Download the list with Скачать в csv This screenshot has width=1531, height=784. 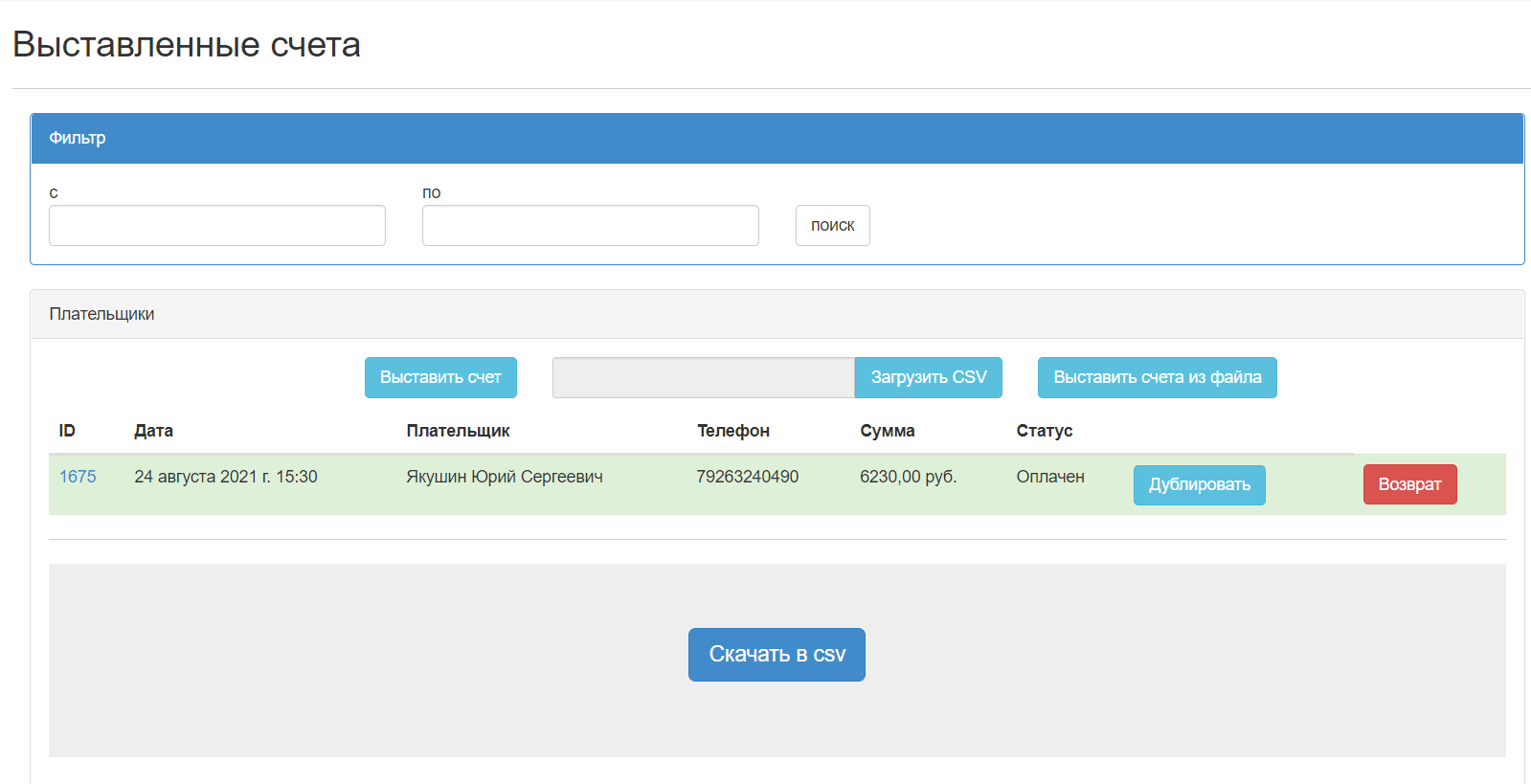777,655
